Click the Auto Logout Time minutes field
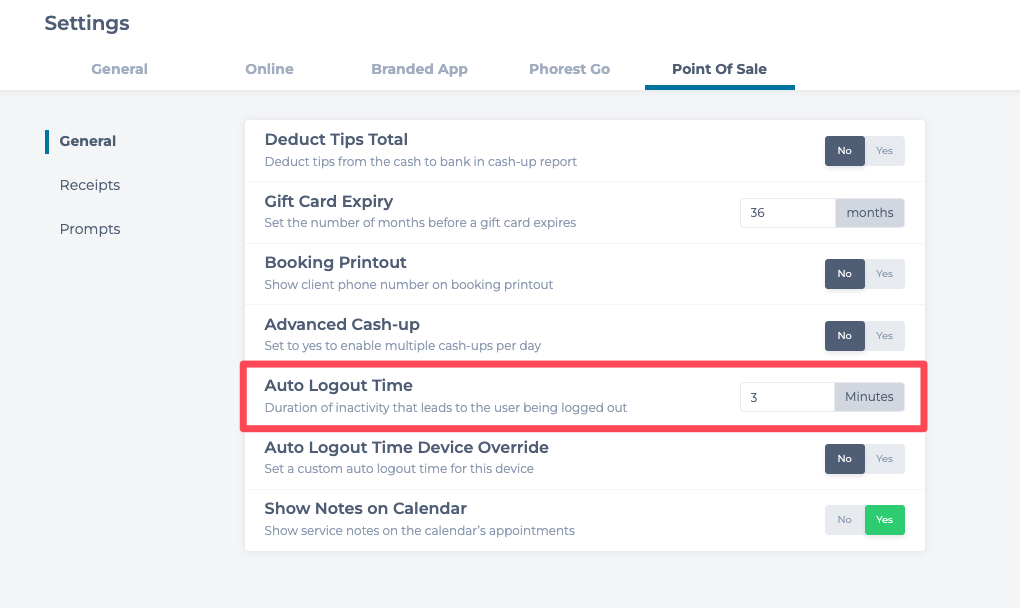This screenshot has height=608, width=1020. point(787,397)
